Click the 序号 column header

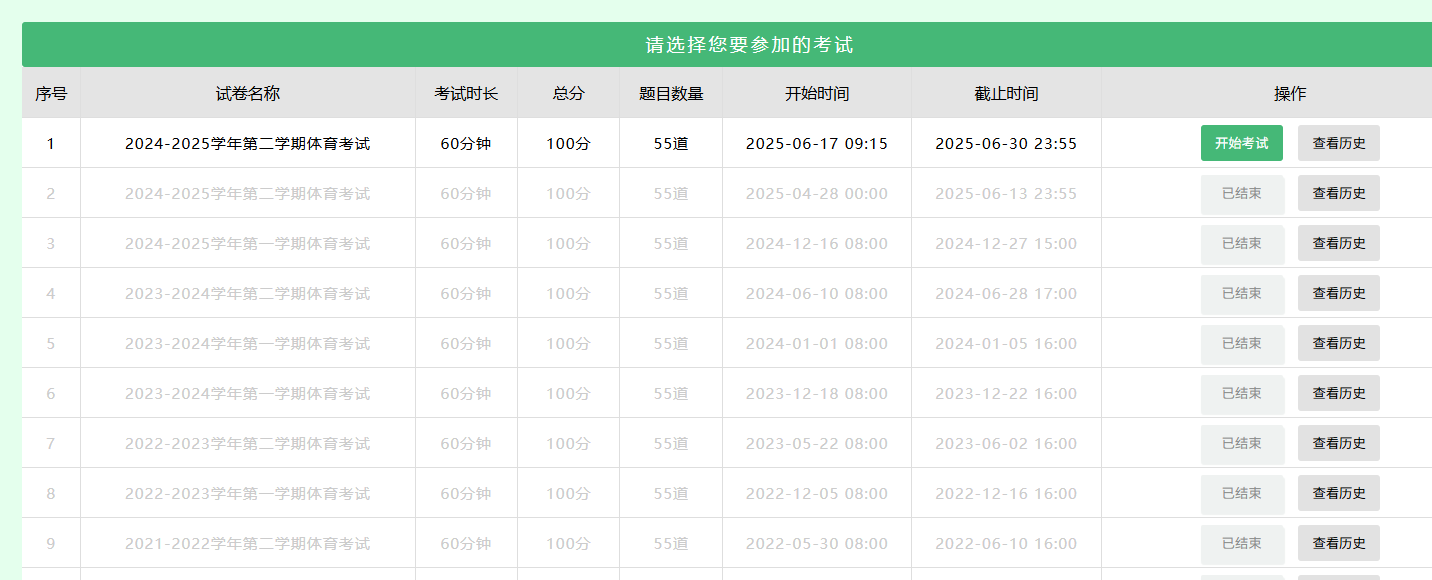[x=51, y=93]
